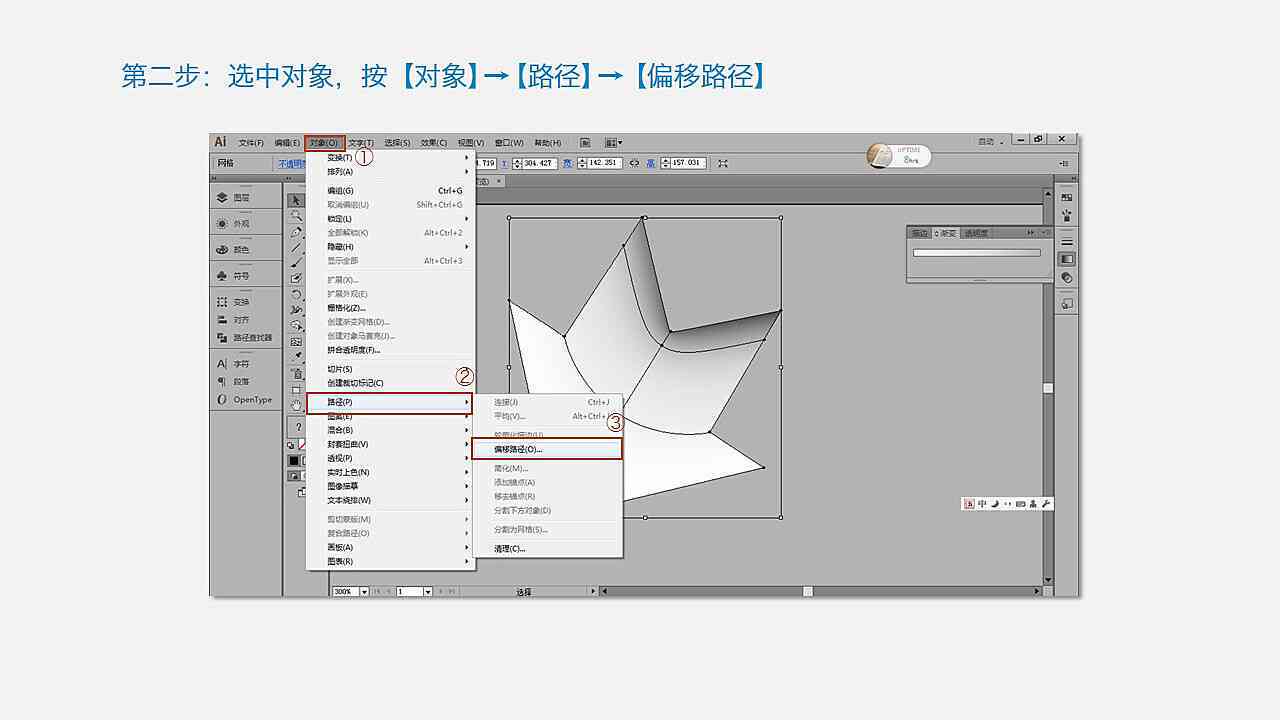1280x720 pixels.
Task: Click the width field showing 142.351
Action: [603, 163]
